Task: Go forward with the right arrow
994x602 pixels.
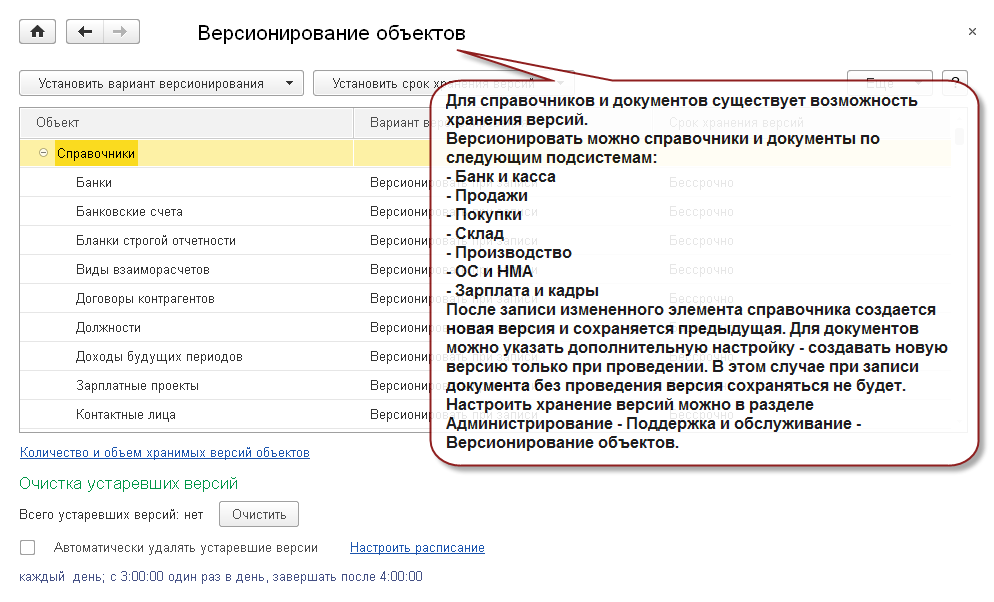Action: pyautogui.click(x=121, y=32)
